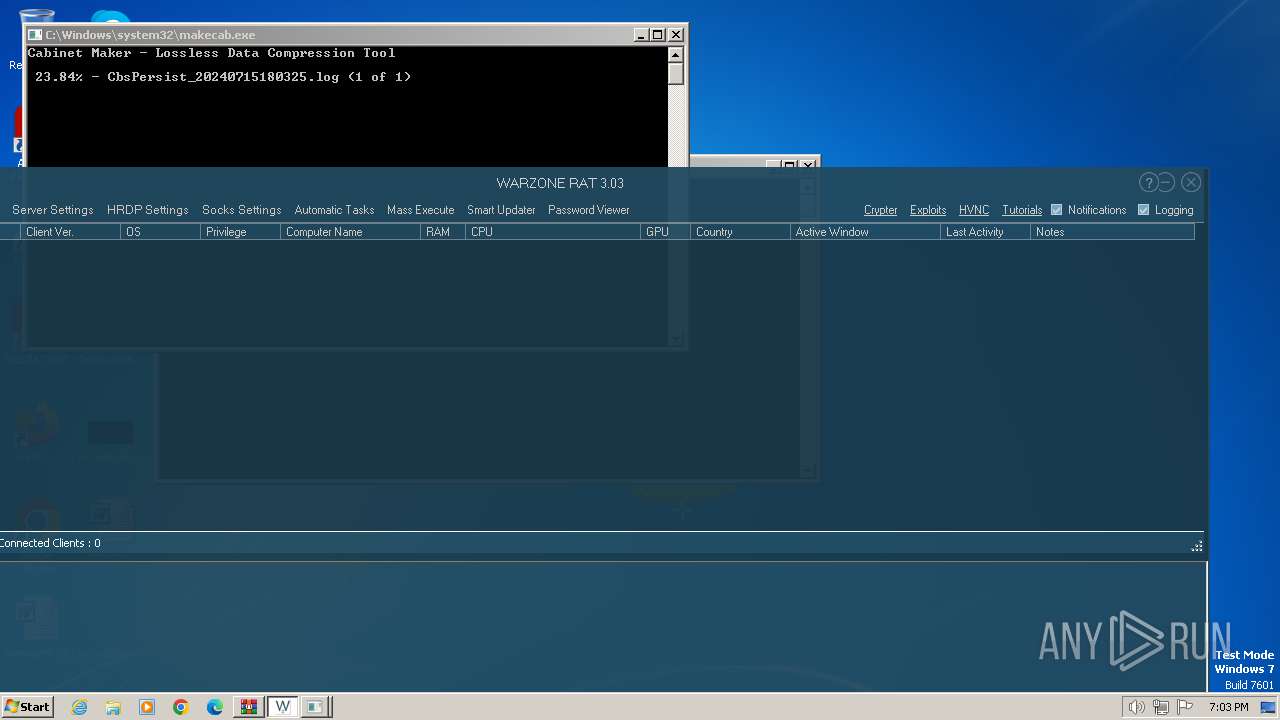1280x720 pixels.
Task: Open the volume speaker tray icon
Action: coord(1136,707)
